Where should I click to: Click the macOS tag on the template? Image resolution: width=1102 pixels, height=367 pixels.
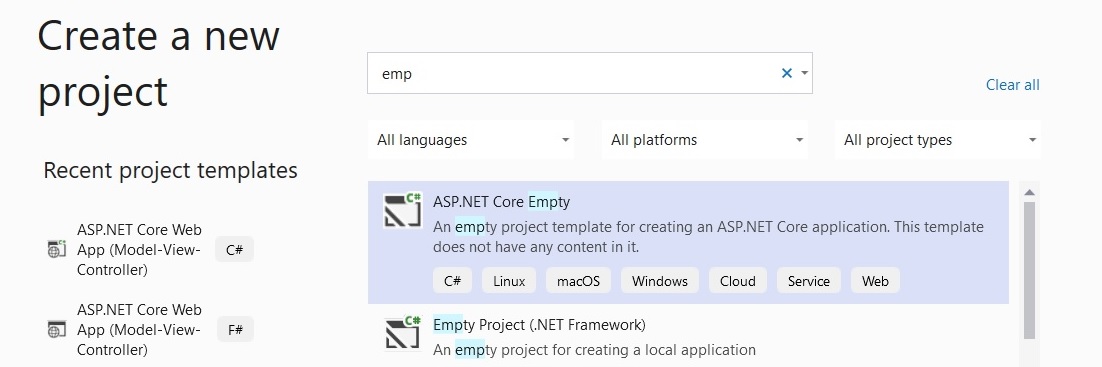[578, 281]
